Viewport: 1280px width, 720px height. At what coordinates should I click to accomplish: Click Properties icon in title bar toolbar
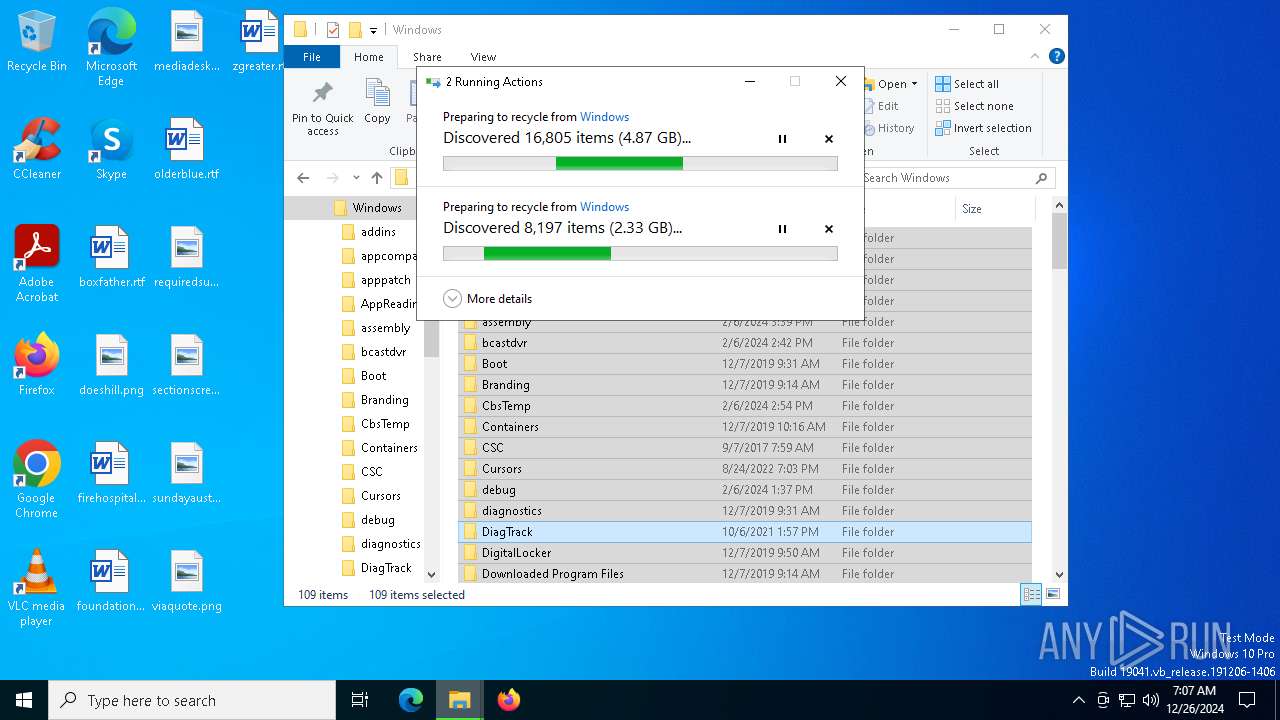point(333,30)
